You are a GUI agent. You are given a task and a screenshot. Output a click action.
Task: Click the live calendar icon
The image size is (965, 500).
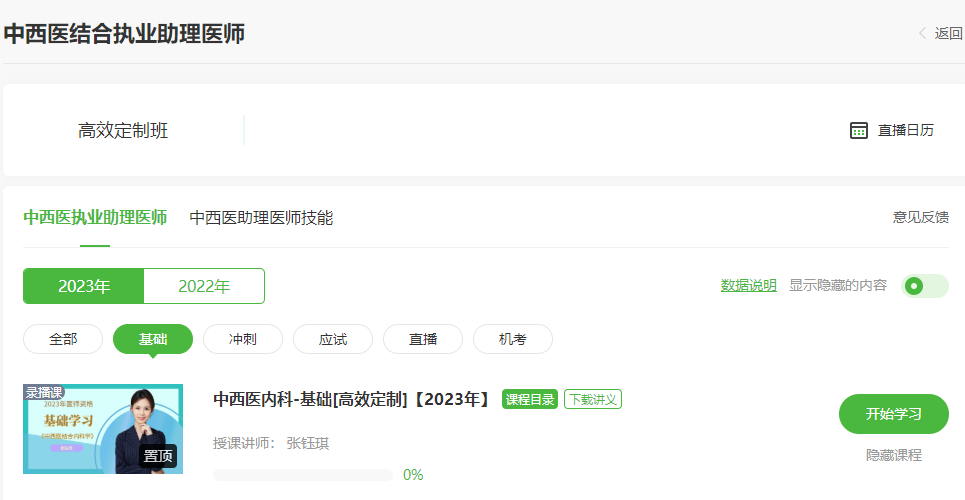click(x=858, y=130)
